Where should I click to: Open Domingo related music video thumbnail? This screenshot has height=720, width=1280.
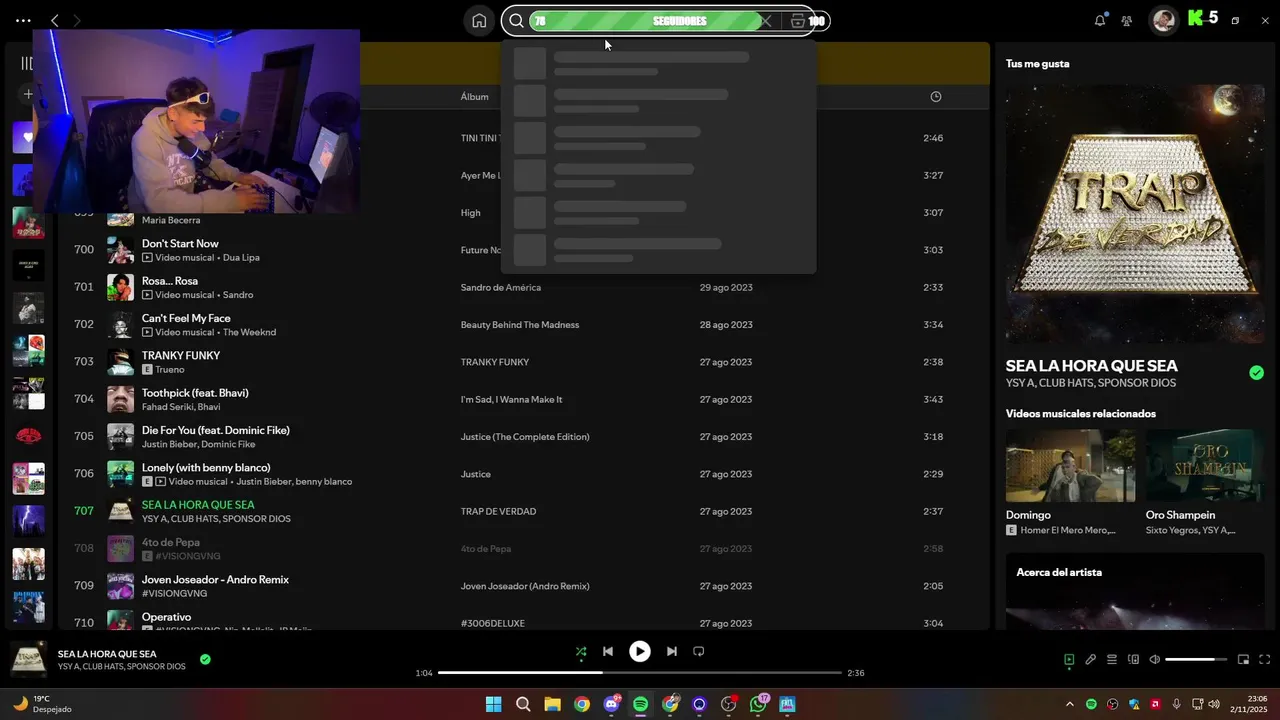pos(1070,465)
